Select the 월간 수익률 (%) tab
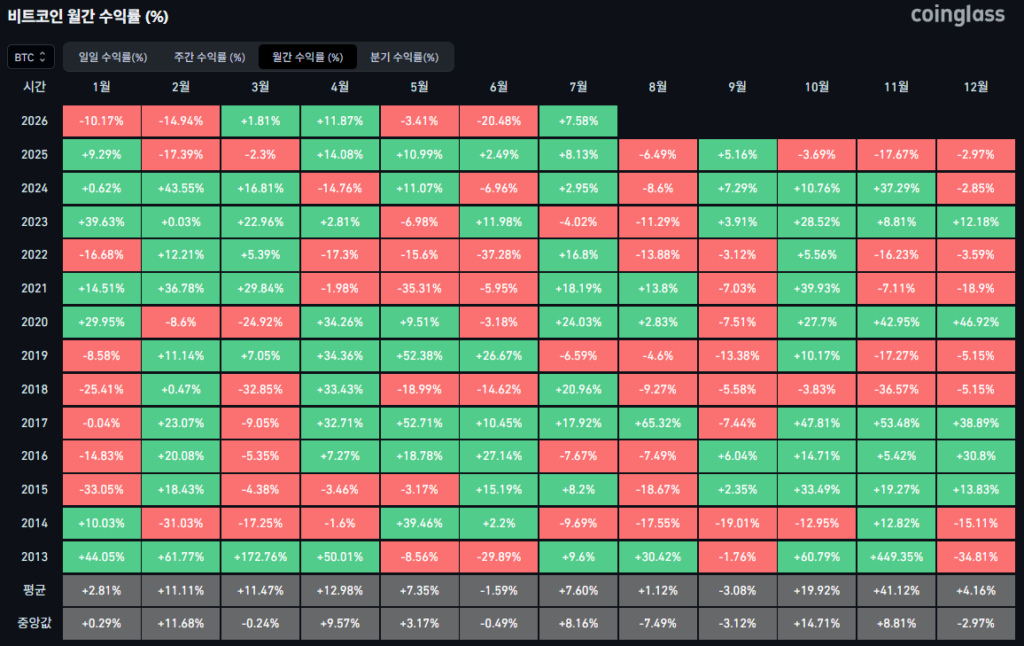This screenshot has width=1024, height=646. (308, 57)
